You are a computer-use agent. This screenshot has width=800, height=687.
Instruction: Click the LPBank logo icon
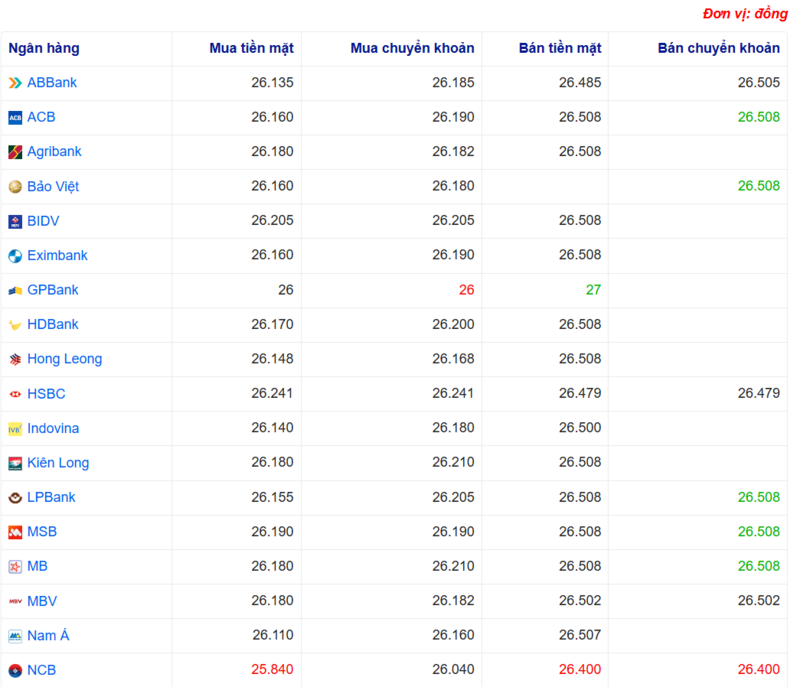click(15, 498)
